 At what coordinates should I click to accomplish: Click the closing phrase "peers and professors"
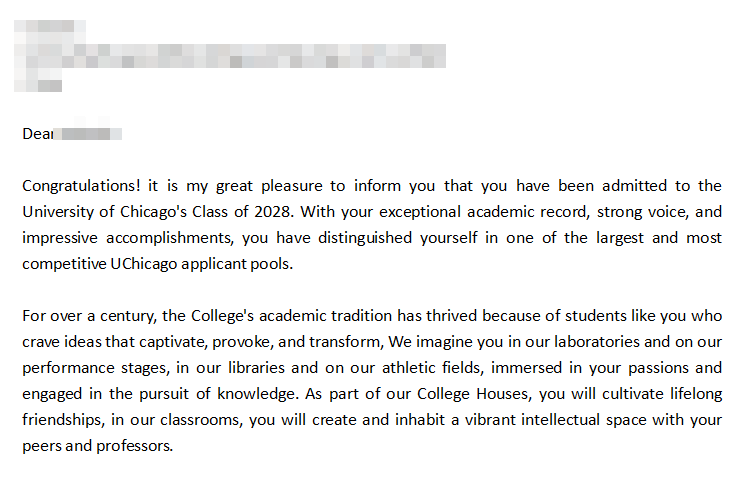point(98,446)
